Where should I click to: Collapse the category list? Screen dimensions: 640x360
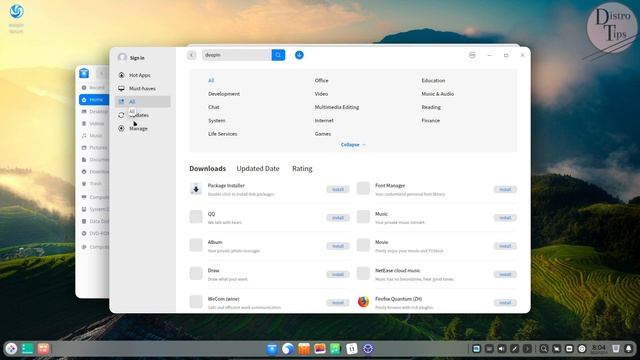point(353,145)
